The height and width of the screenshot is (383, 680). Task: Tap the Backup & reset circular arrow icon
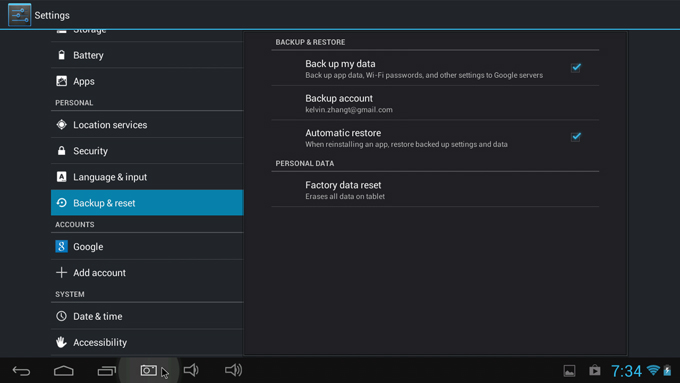[62, 203]
